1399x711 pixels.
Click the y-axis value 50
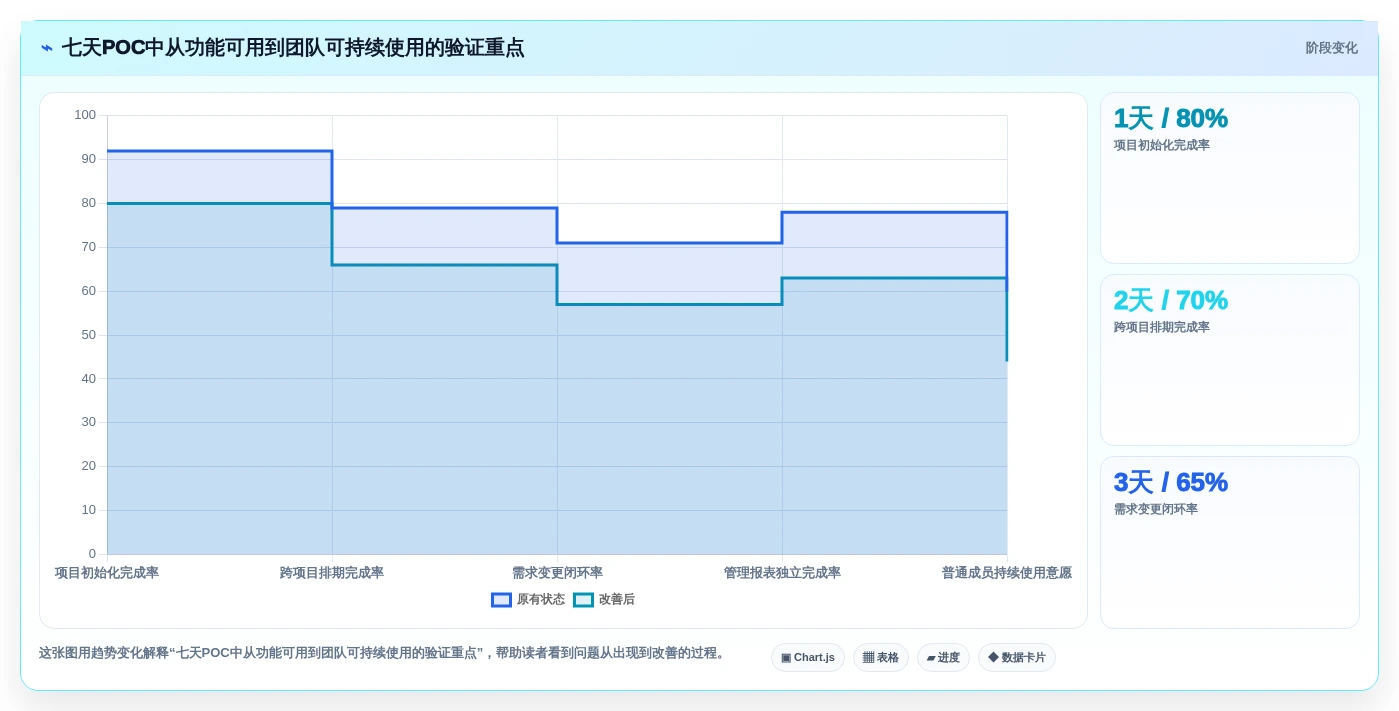pos(89,334)
